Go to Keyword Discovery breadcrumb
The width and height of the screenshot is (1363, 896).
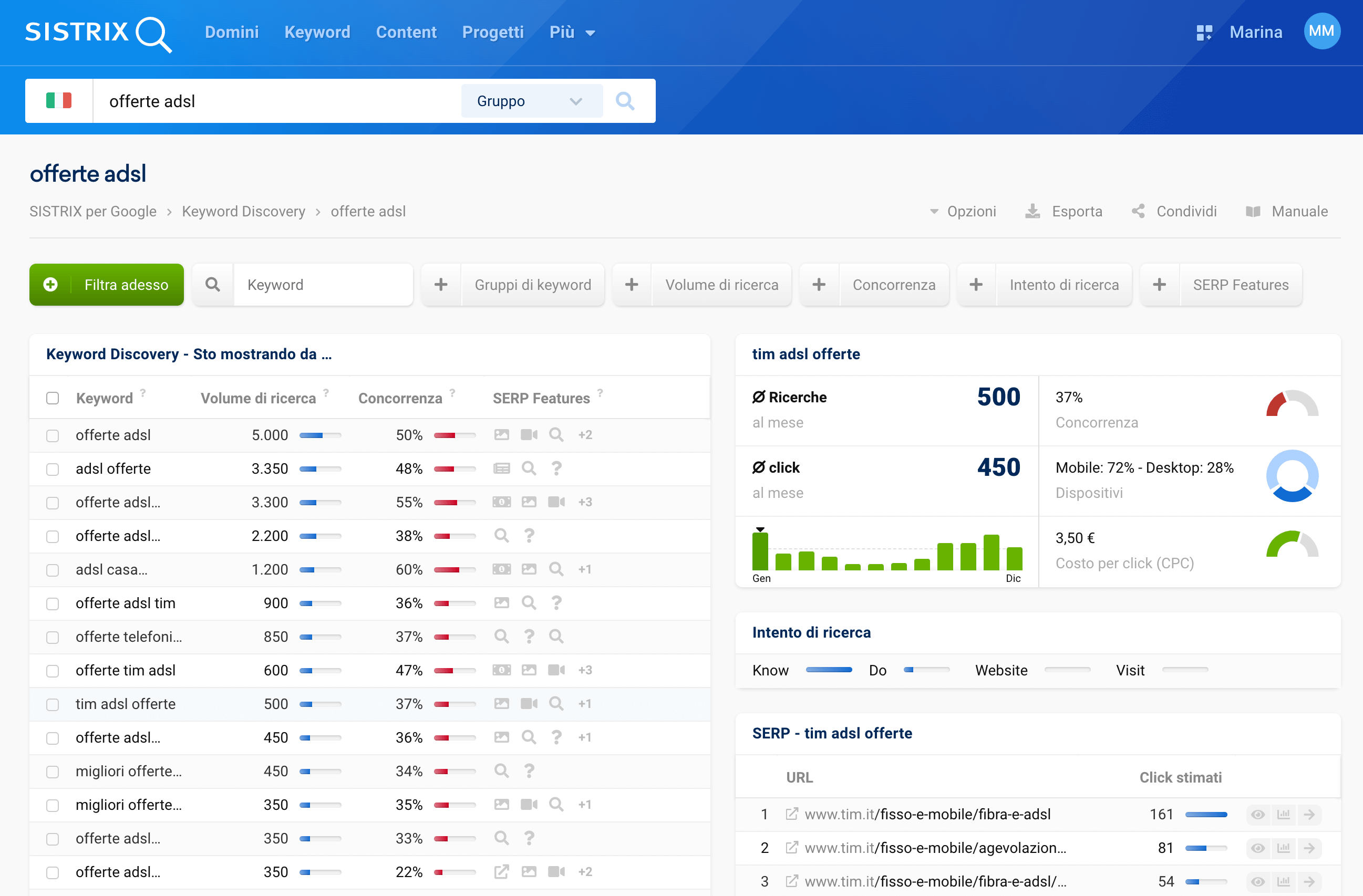click(243, 211)
